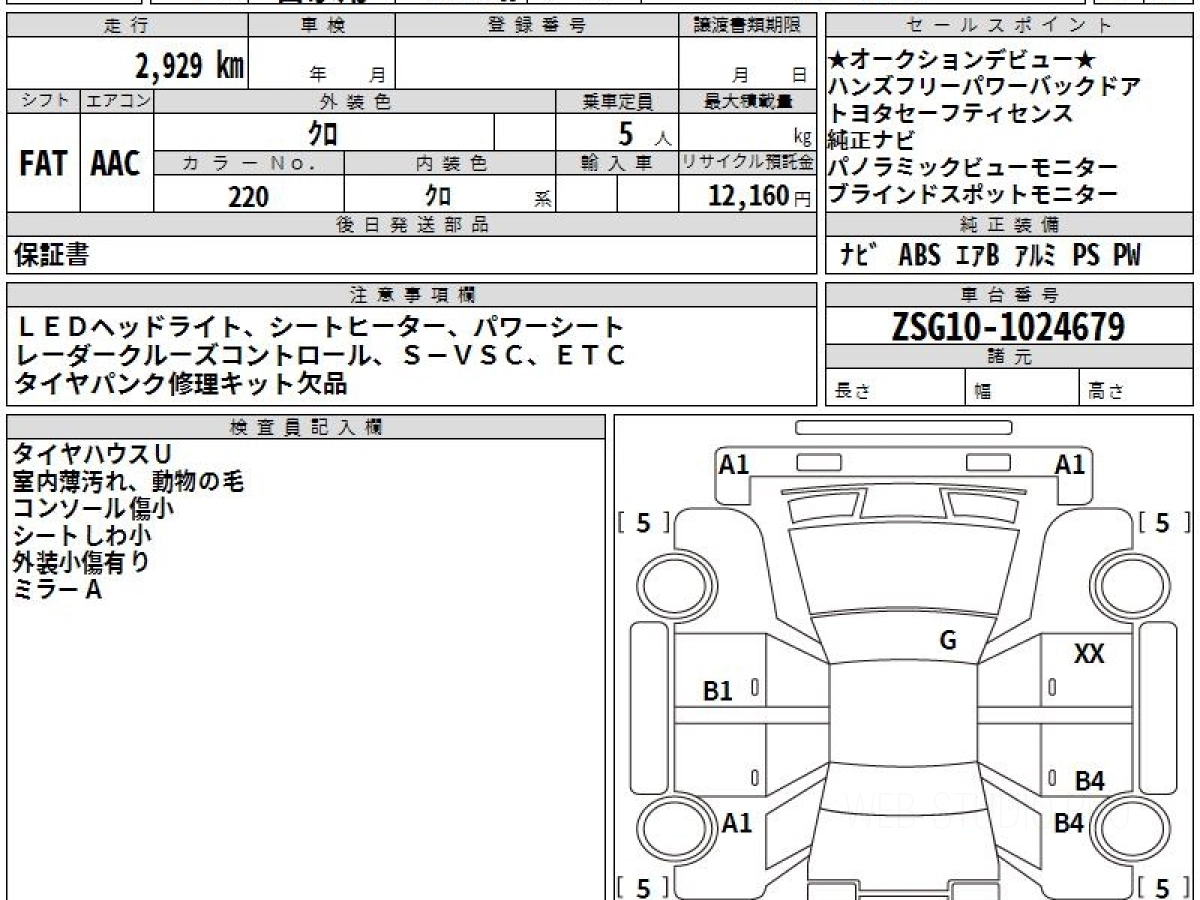Select the 輸入車 header
1200x900 pixels.
[x=617, y=163]
